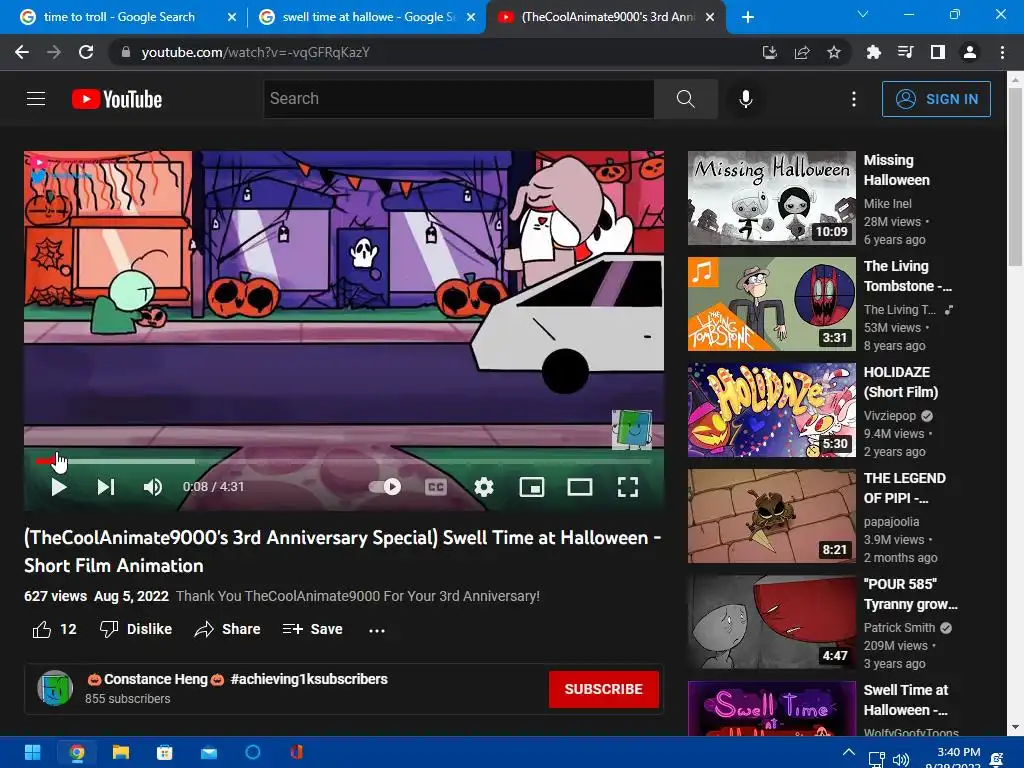The width and height of the screenshot is (1024, 768).
Task: Open Vivziepop channel name
Action: (889, 416)
